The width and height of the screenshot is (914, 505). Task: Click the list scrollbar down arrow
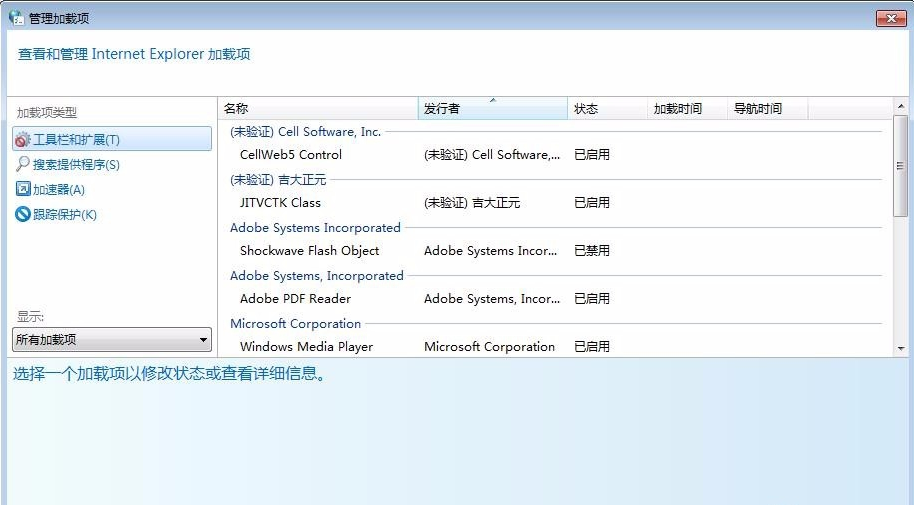click(x=901, y=349)
